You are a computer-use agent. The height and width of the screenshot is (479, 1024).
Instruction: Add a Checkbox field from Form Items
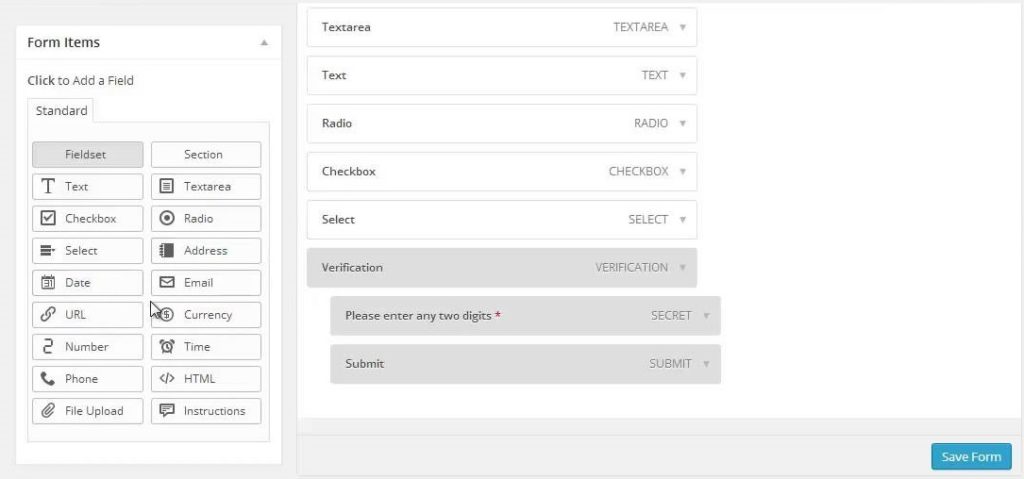pyautogui.click(x=88, y=219)
